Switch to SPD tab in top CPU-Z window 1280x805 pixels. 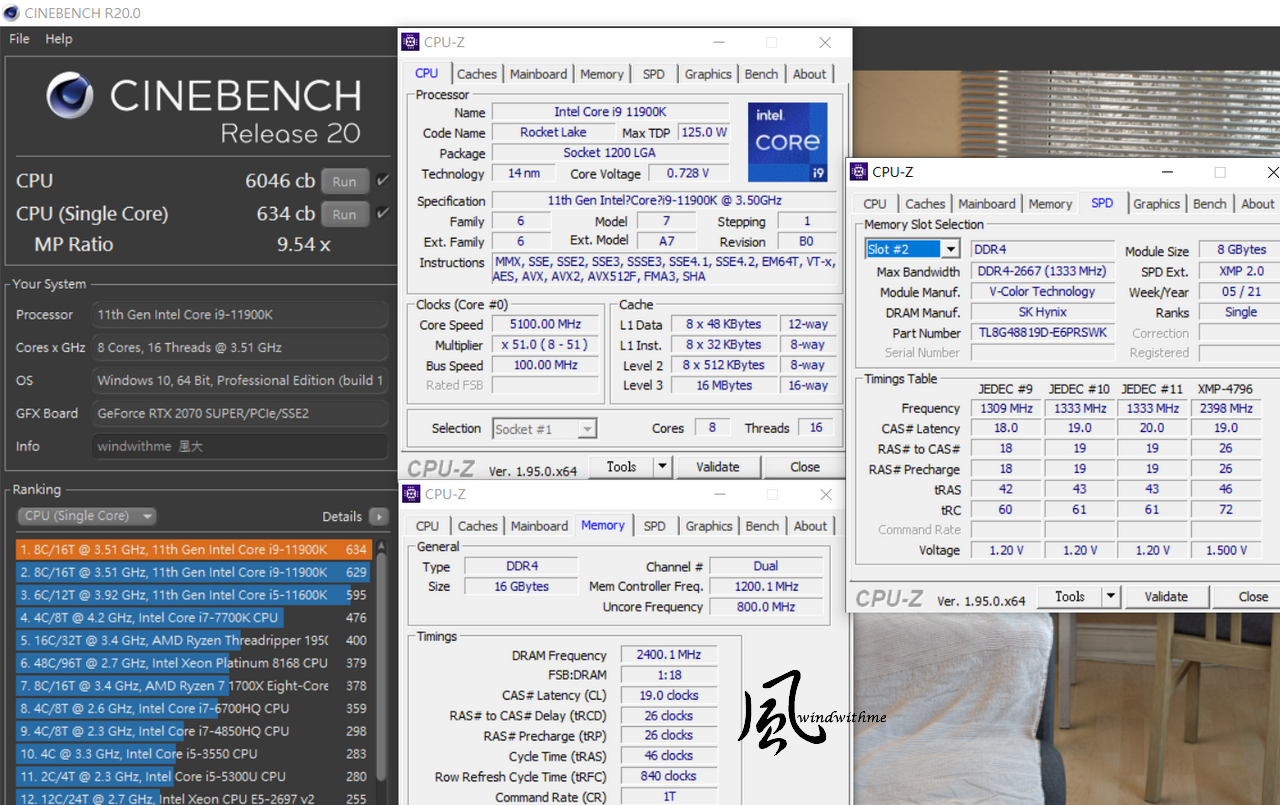click(x=654, y=74)
